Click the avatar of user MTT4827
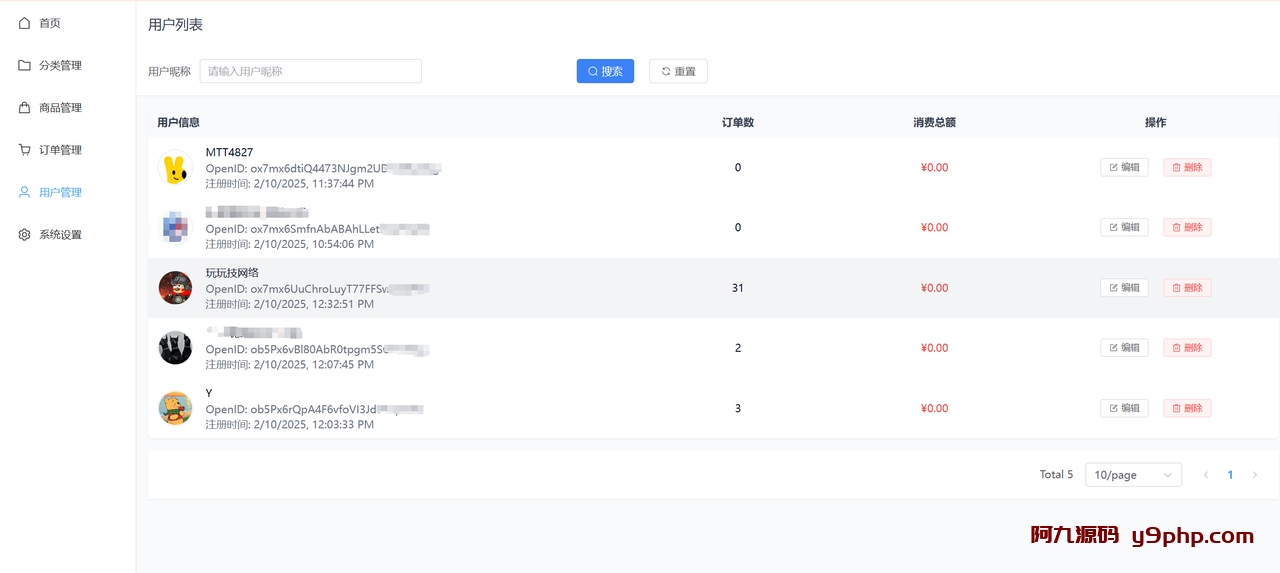1280x573 pixels. [176, 168]
